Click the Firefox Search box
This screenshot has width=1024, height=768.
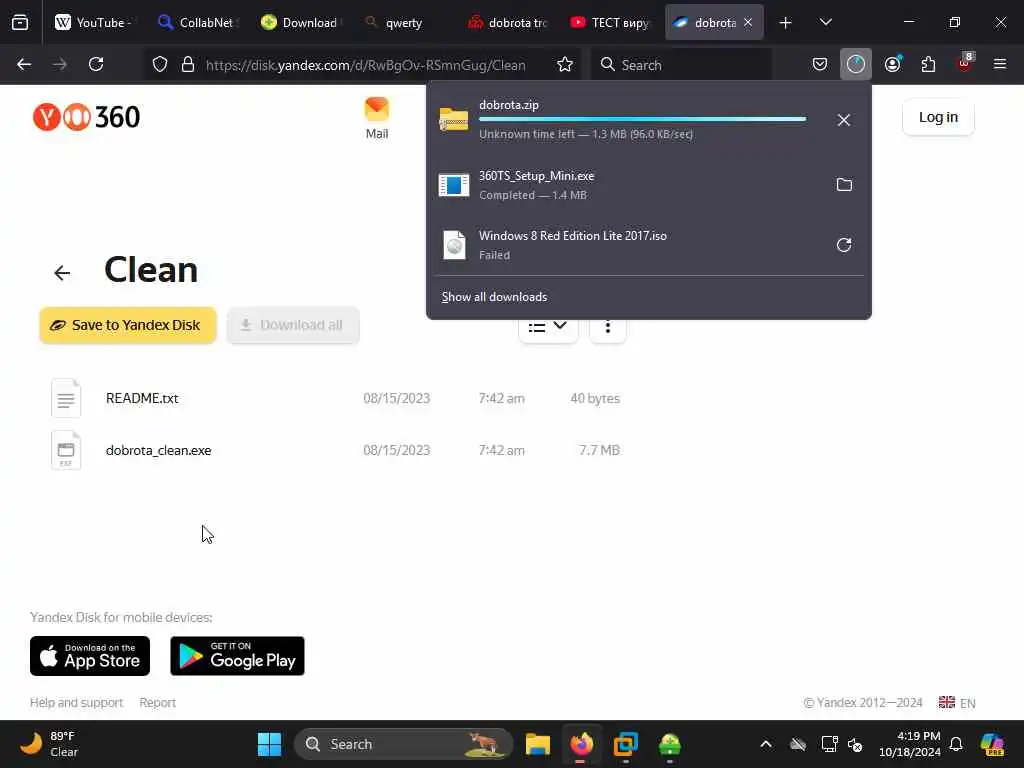point(681,65)
